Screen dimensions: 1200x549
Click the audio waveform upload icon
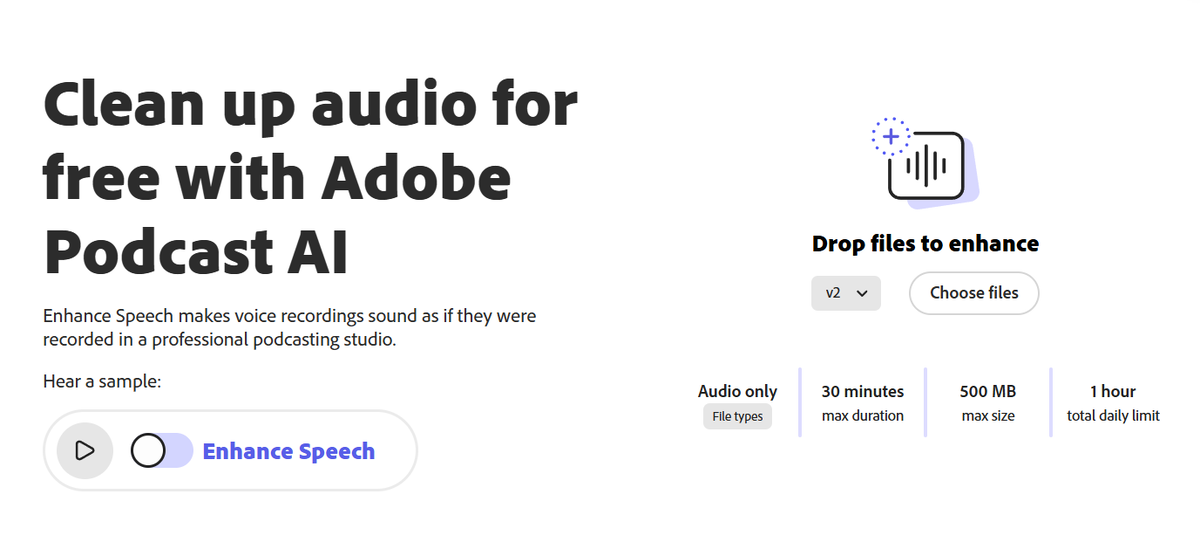pyautogui.click(x=925, y=162)
